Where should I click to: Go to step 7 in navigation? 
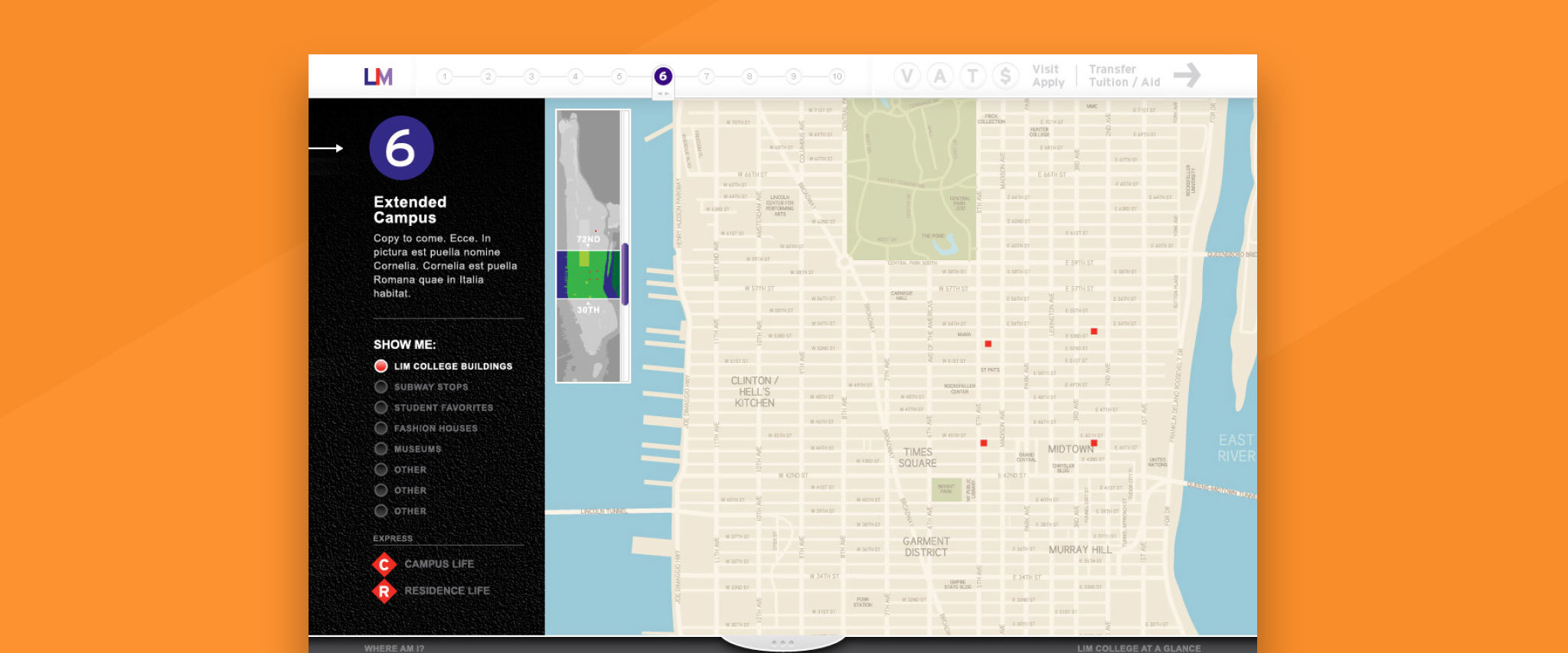tap(707, 77)
